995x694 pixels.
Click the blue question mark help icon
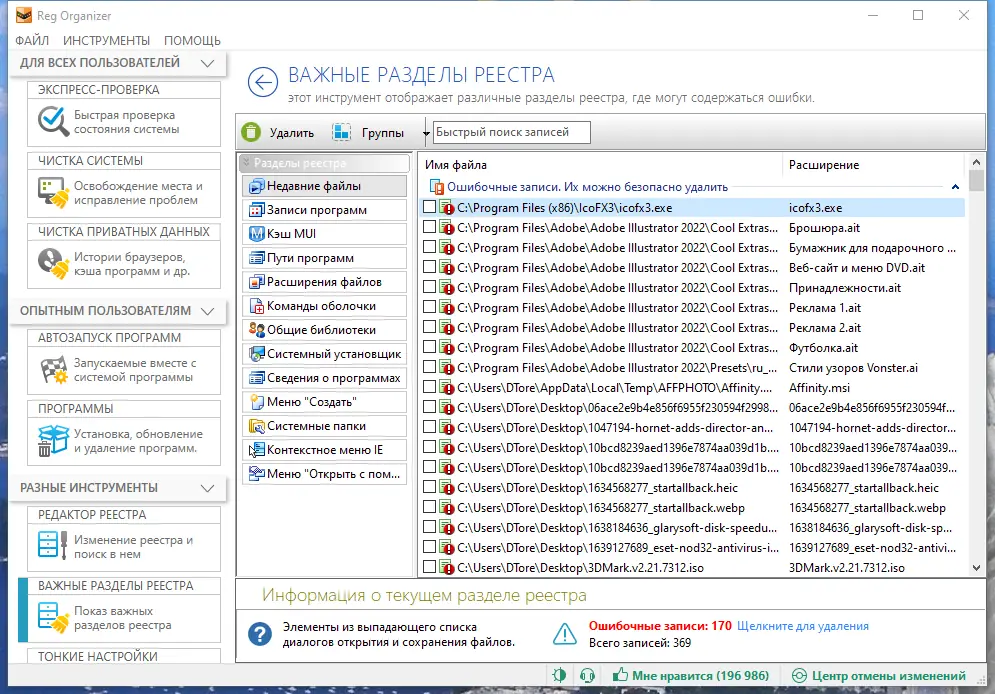coord(260,634)
